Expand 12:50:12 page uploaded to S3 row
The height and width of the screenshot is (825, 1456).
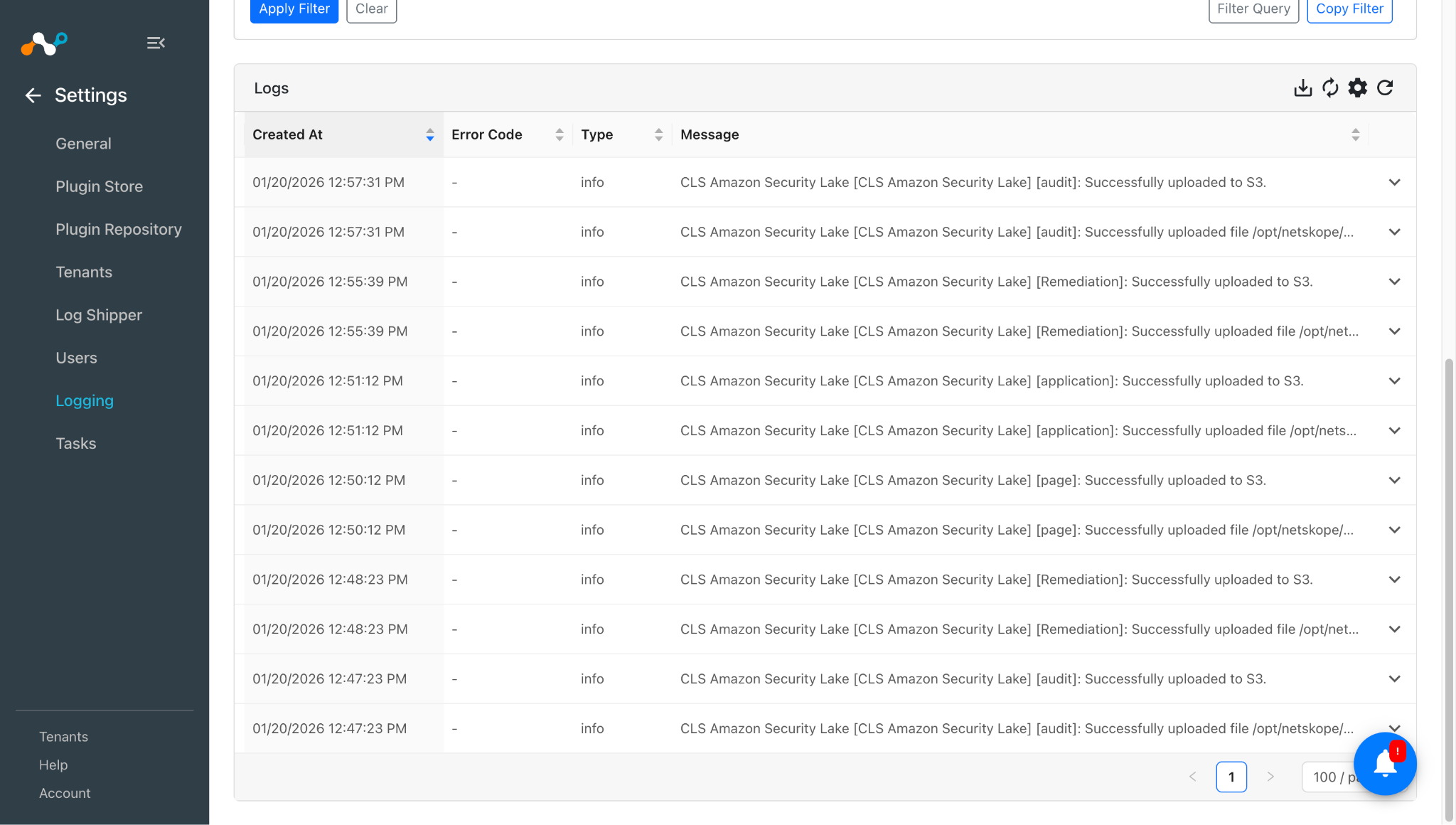pyautogui.click(x=1394, y=480)
